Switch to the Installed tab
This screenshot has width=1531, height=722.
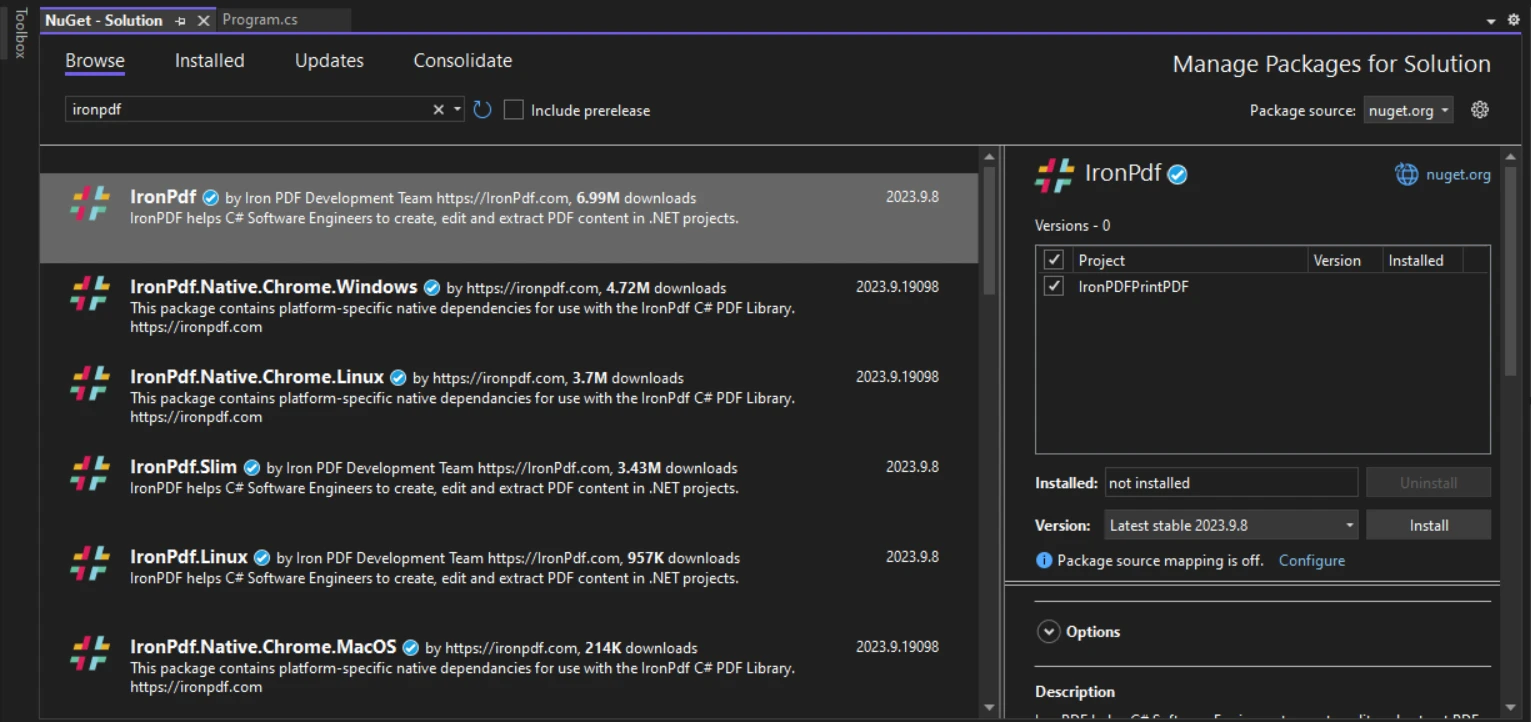(209, 61)
